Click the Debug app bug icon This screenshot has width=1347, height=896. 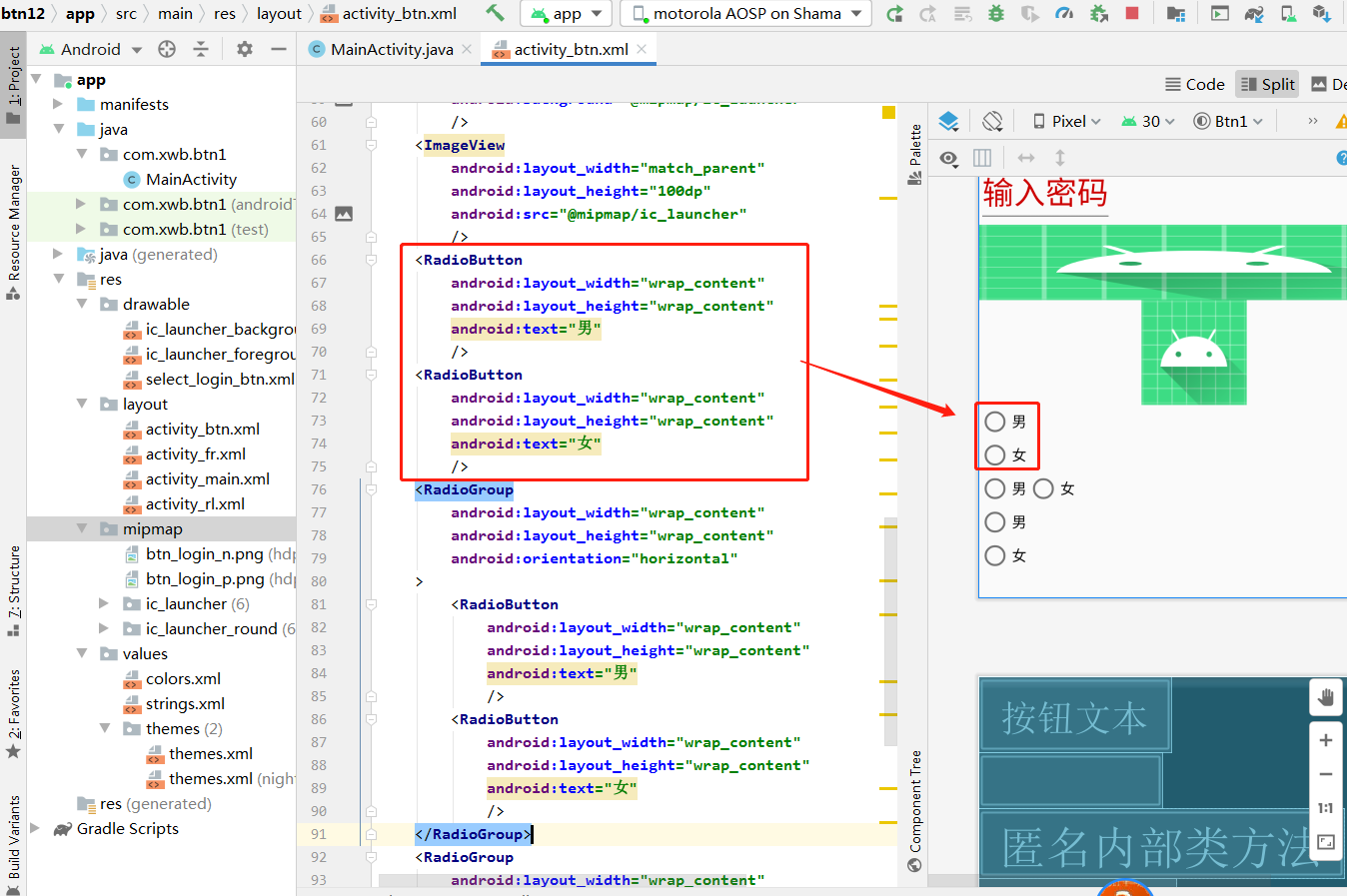pyautogui.click(x=997, y=14)
